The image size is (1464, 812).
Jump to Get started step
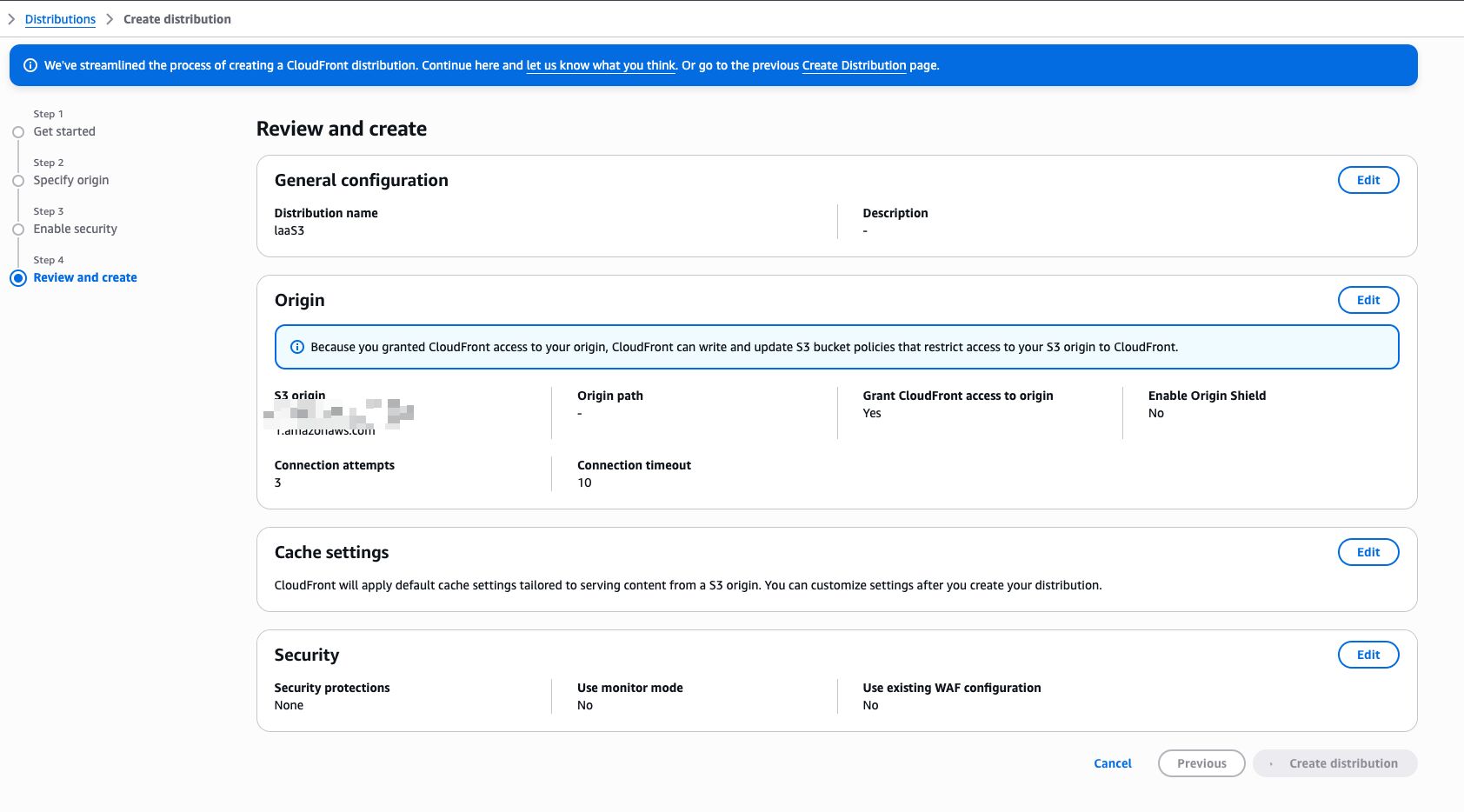64,131
